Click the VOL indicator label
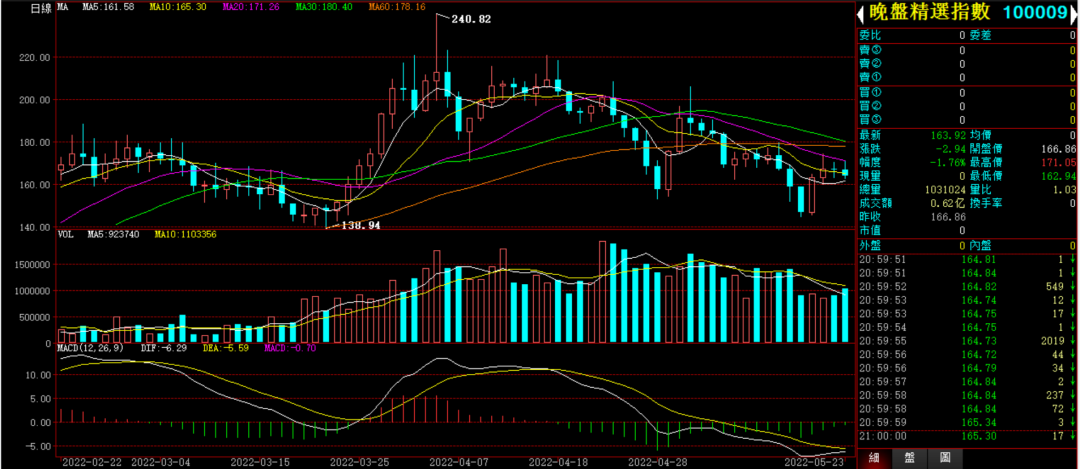The height and width of the screenshot is (469, 1080). click(x=65, y=234)
